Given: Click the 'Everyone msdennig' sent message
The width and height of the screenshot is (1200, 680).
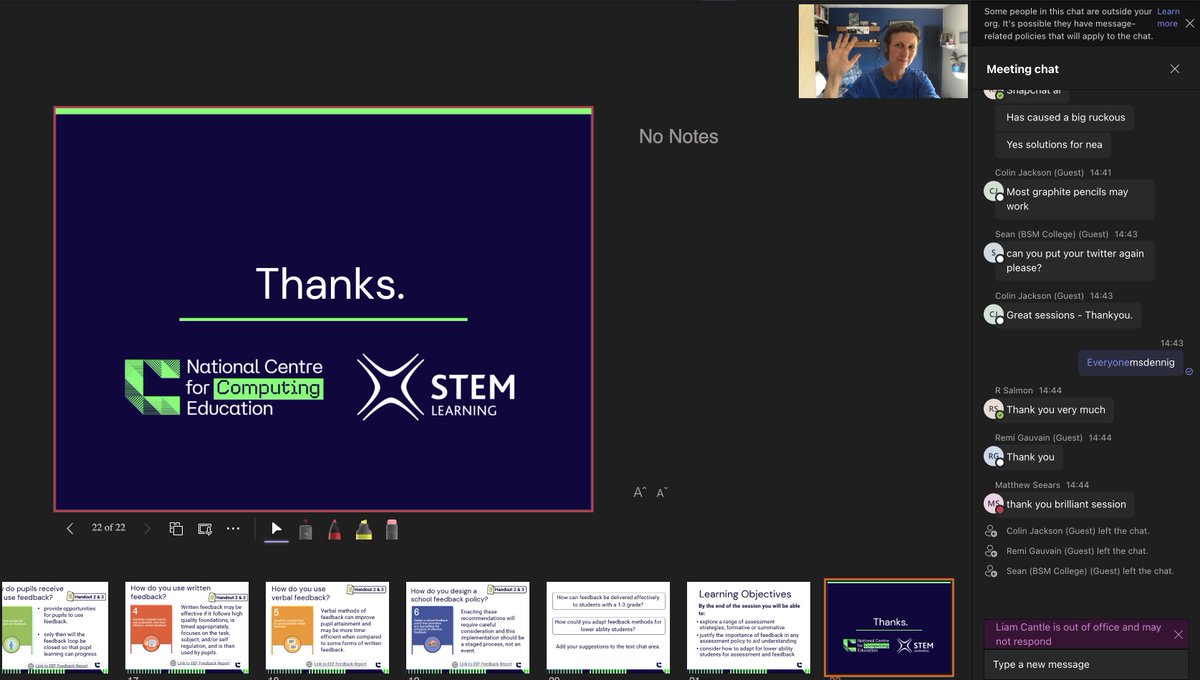Looking at the screenshot, I should pyautogui.click(x=1131, y=362).
